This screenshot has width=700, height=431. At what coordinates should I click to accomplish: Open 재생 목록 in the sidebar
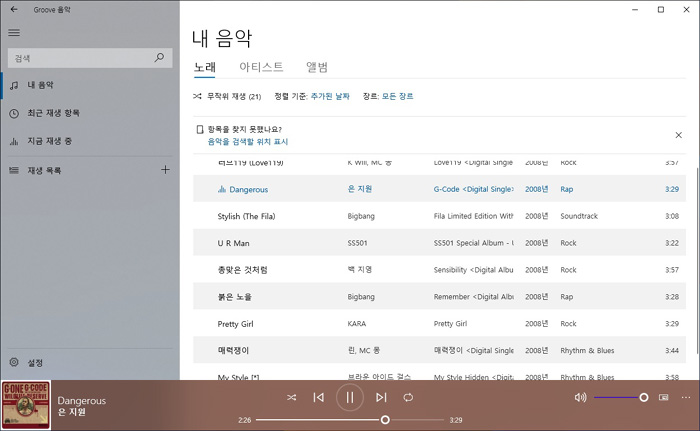coord(80,170)
